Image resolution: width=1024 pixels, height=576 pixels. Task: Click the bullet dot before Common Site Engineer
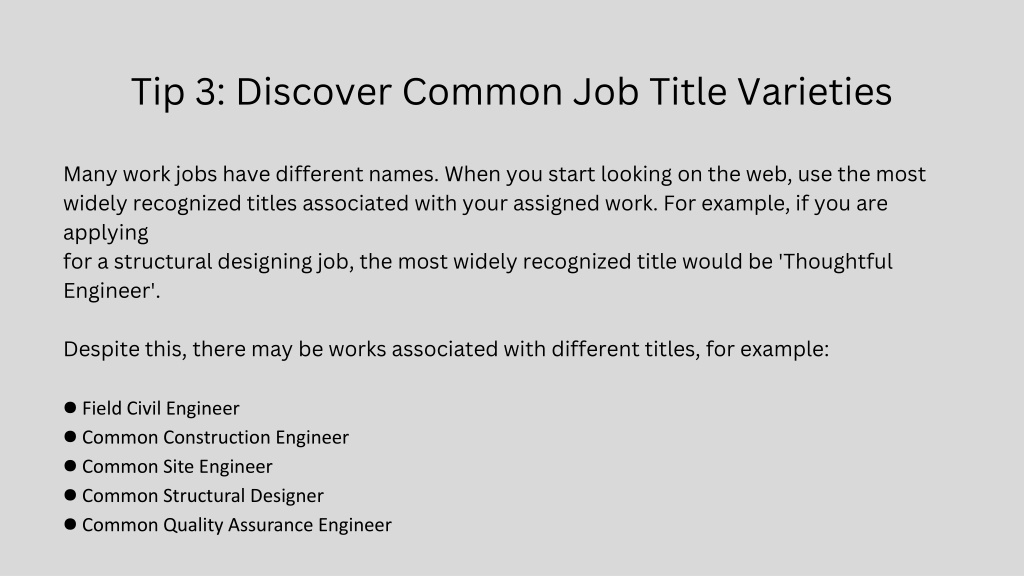[71, 466]
